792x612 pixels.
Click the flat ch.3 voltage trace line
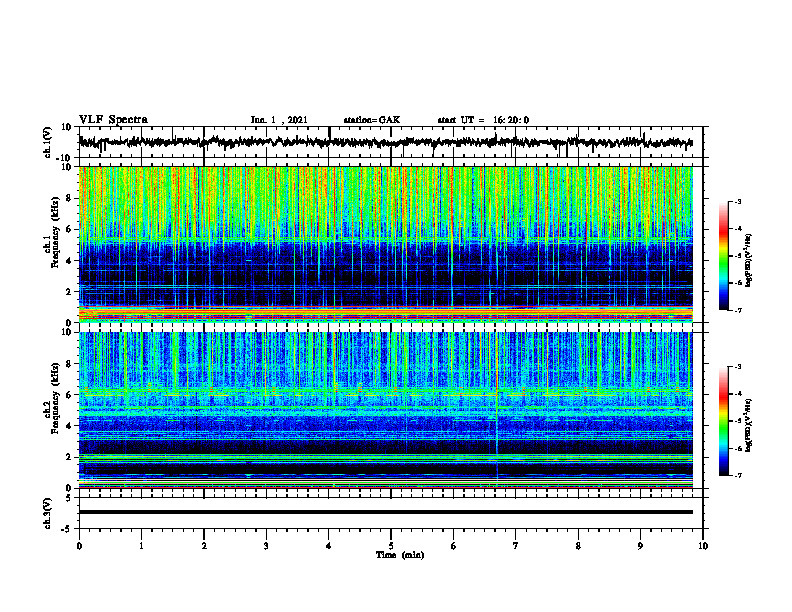[385, 512]
